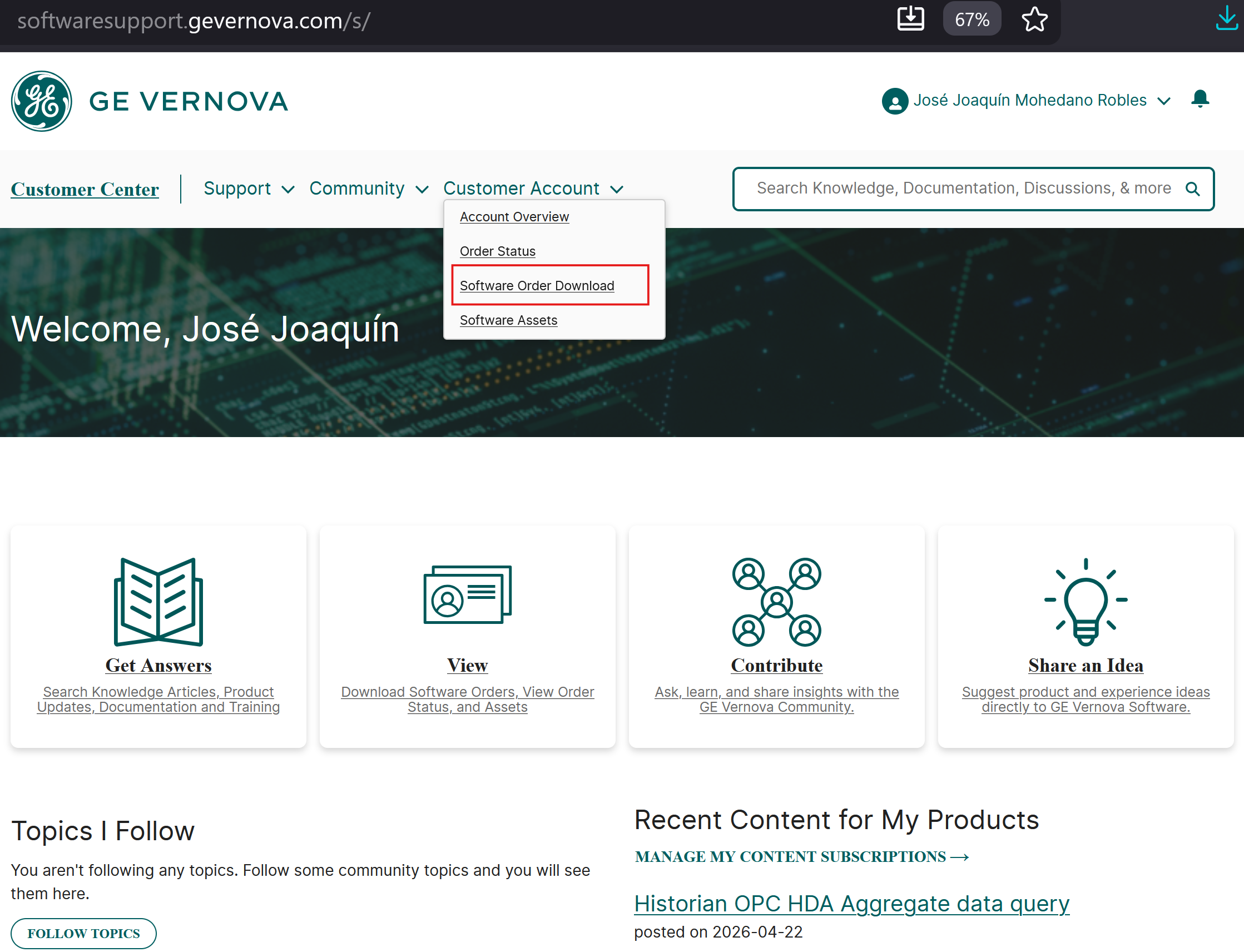The width and height of the screenshot is (1244, 952).
Task: Click the Contribute community people icon
Action: [x=776, y=602]
